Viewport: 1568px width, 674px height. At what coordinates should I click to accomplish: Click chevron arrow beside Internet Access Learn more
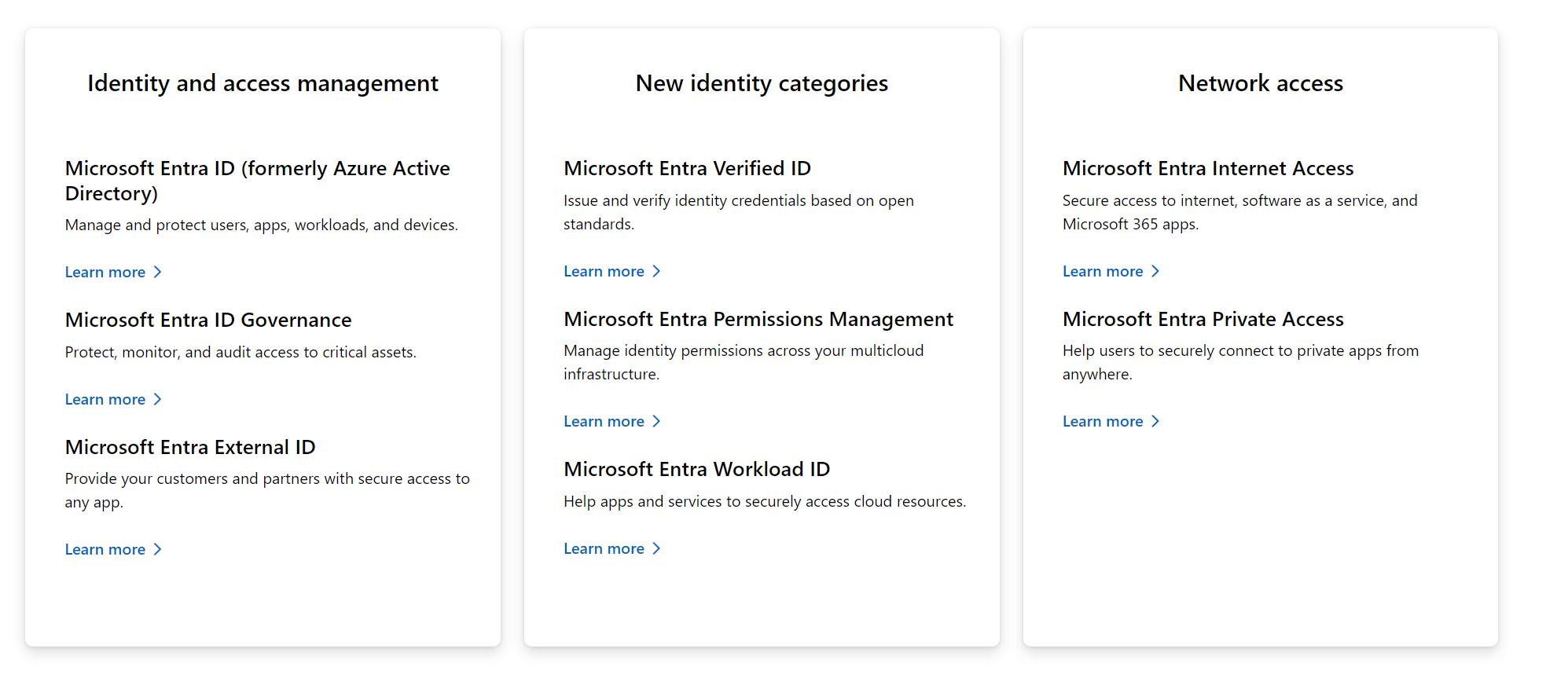(x=1155, y=271)
